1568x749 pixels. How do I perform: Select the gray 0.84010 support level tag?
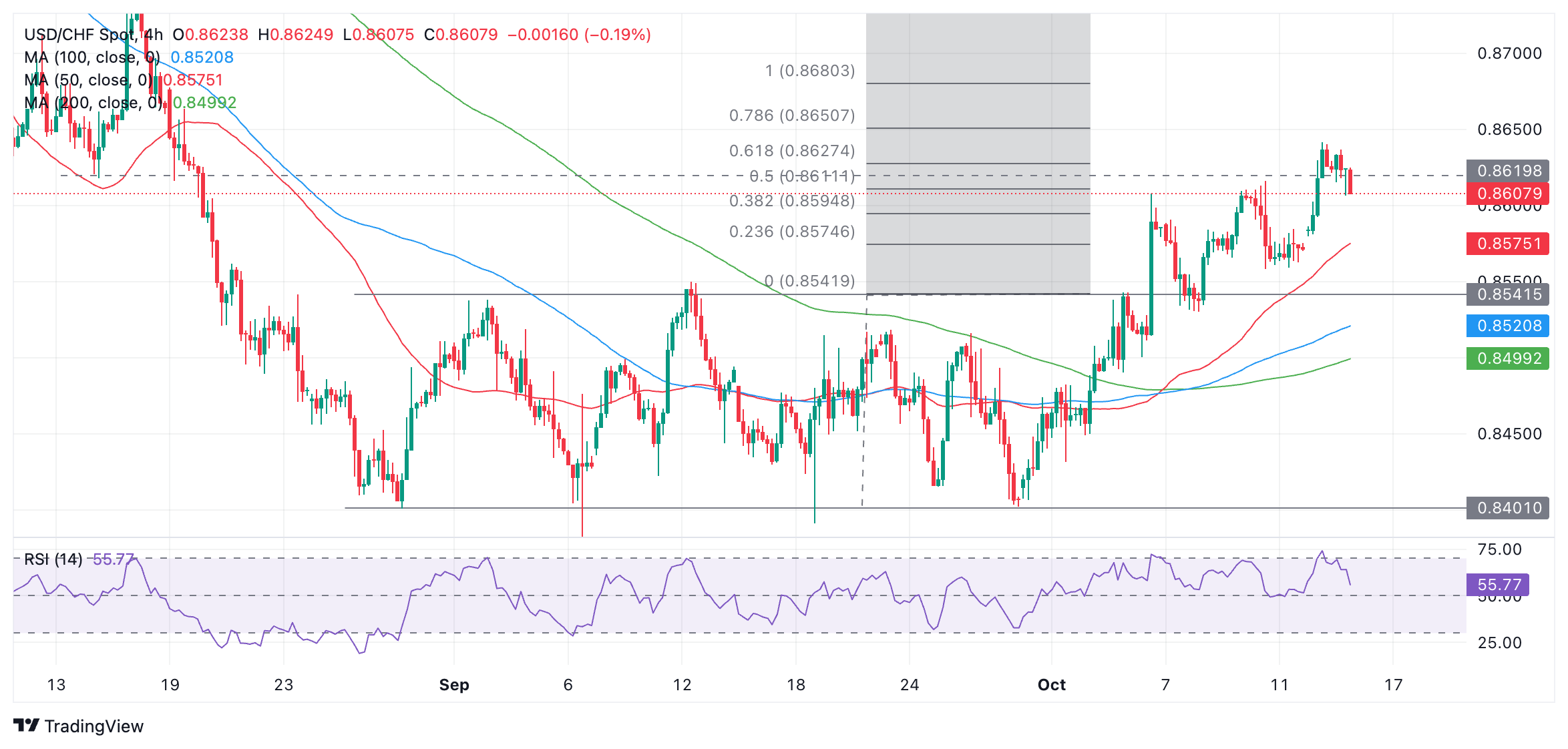tap(1508, 508)
